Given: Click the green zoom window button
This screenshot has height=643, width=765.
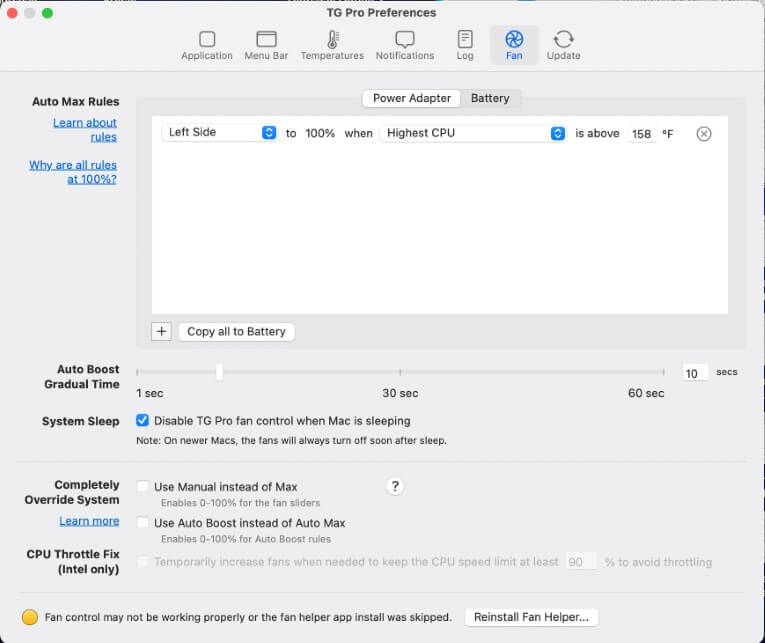Looking at the screenshot, I should pos(47,13).
